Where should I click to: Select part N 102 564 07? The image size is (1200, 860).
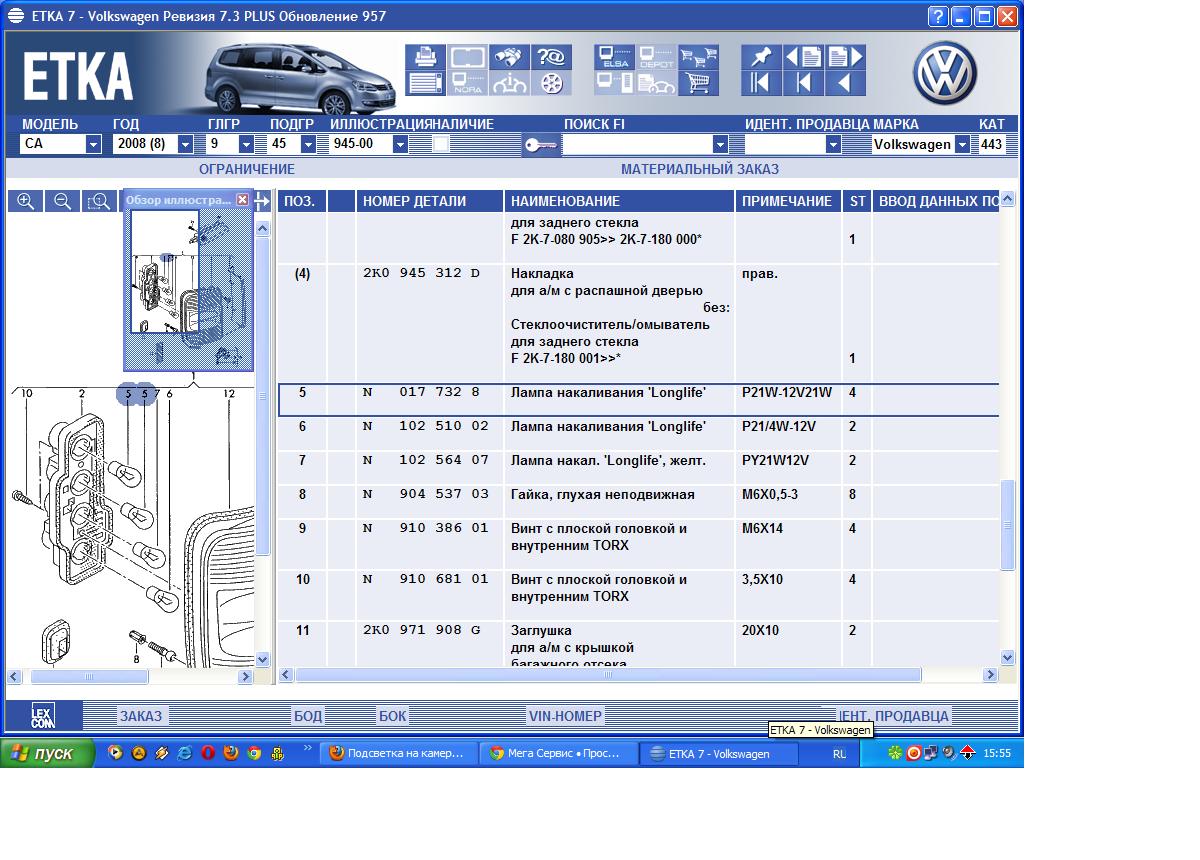click(x=638, y=468)
